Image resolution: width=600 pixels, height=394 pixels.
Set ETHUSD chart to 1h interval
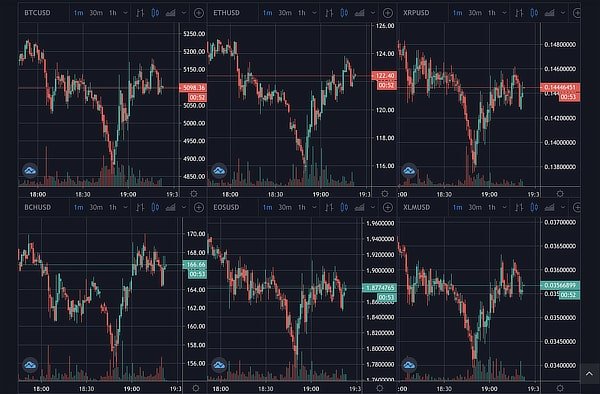302,13
